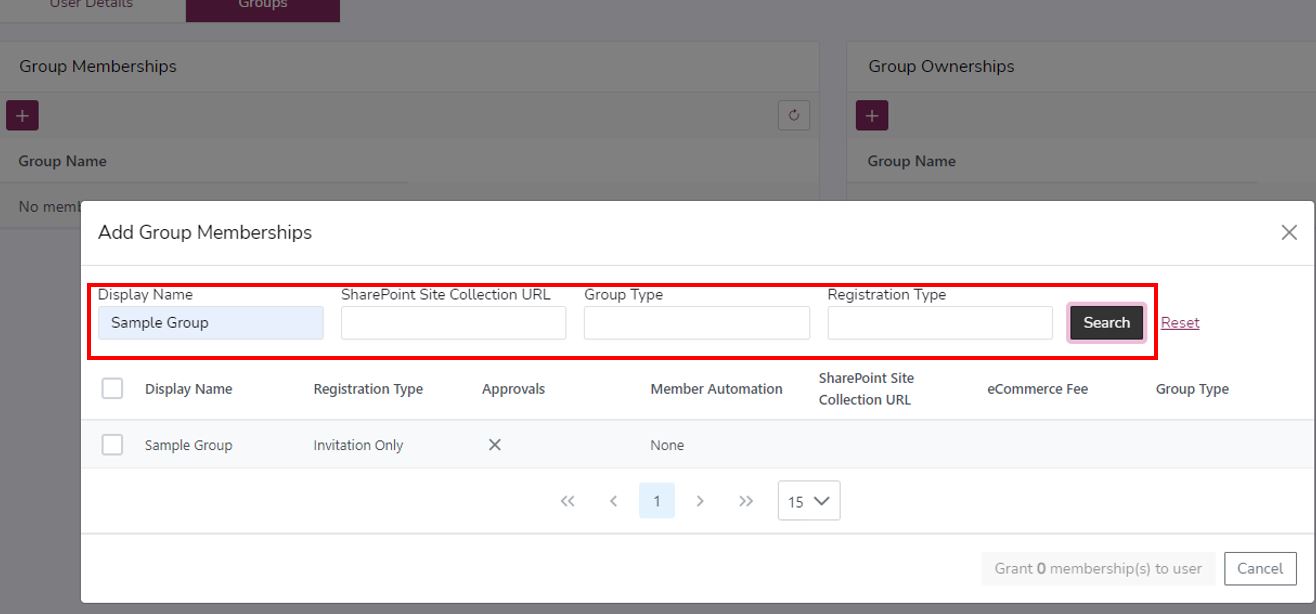Click the plus icon under Group Ownerships
The height and width of the screenshot is (614, 1316).
click(x=871, y=115)
